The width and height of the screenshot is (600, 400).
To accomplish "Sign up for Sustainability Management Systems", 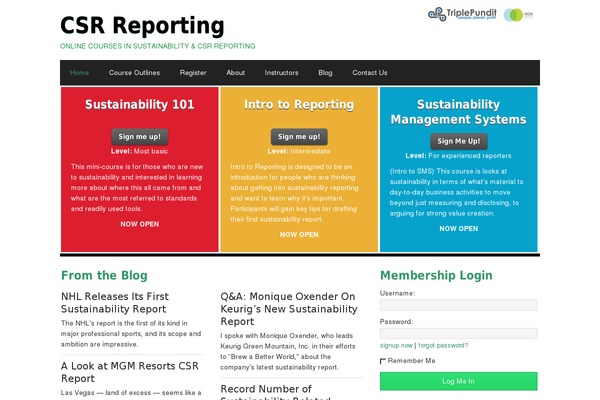I will (x=458, y=141).
